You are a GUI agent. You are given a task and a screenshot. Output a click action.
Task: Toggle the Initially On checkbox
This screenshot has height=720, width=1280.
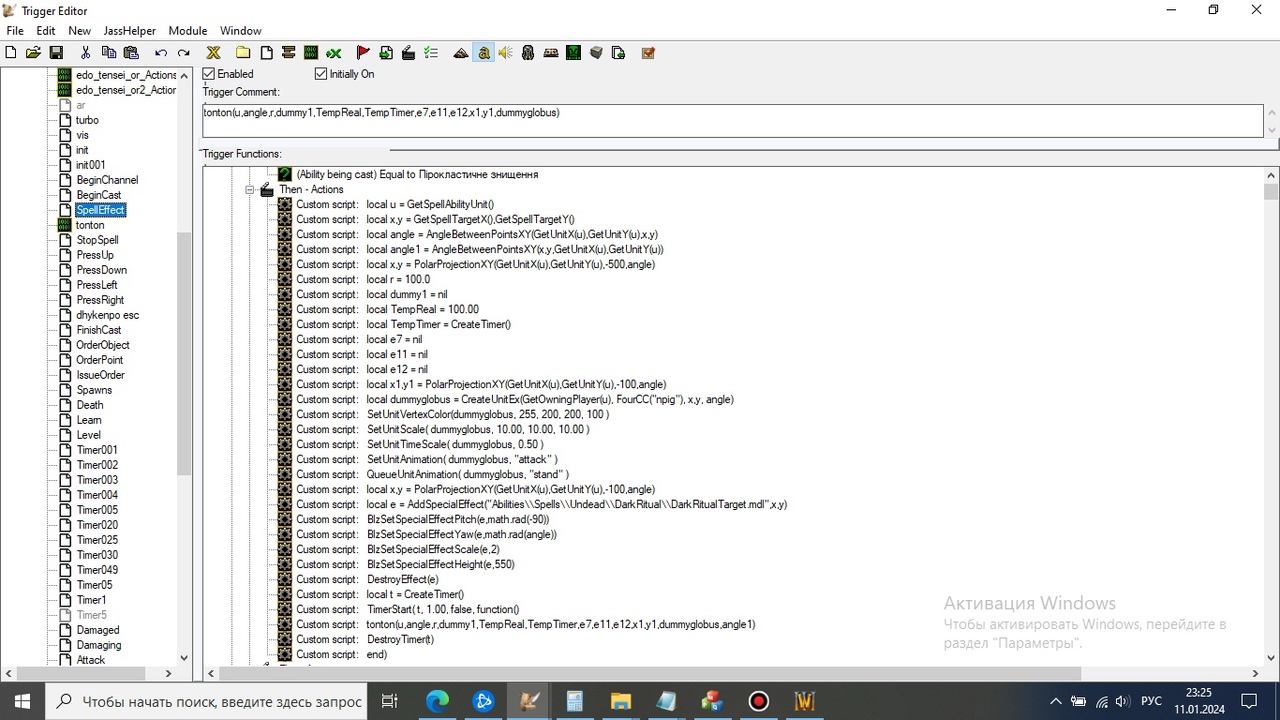pyautogui.click(x=321, y=74)
